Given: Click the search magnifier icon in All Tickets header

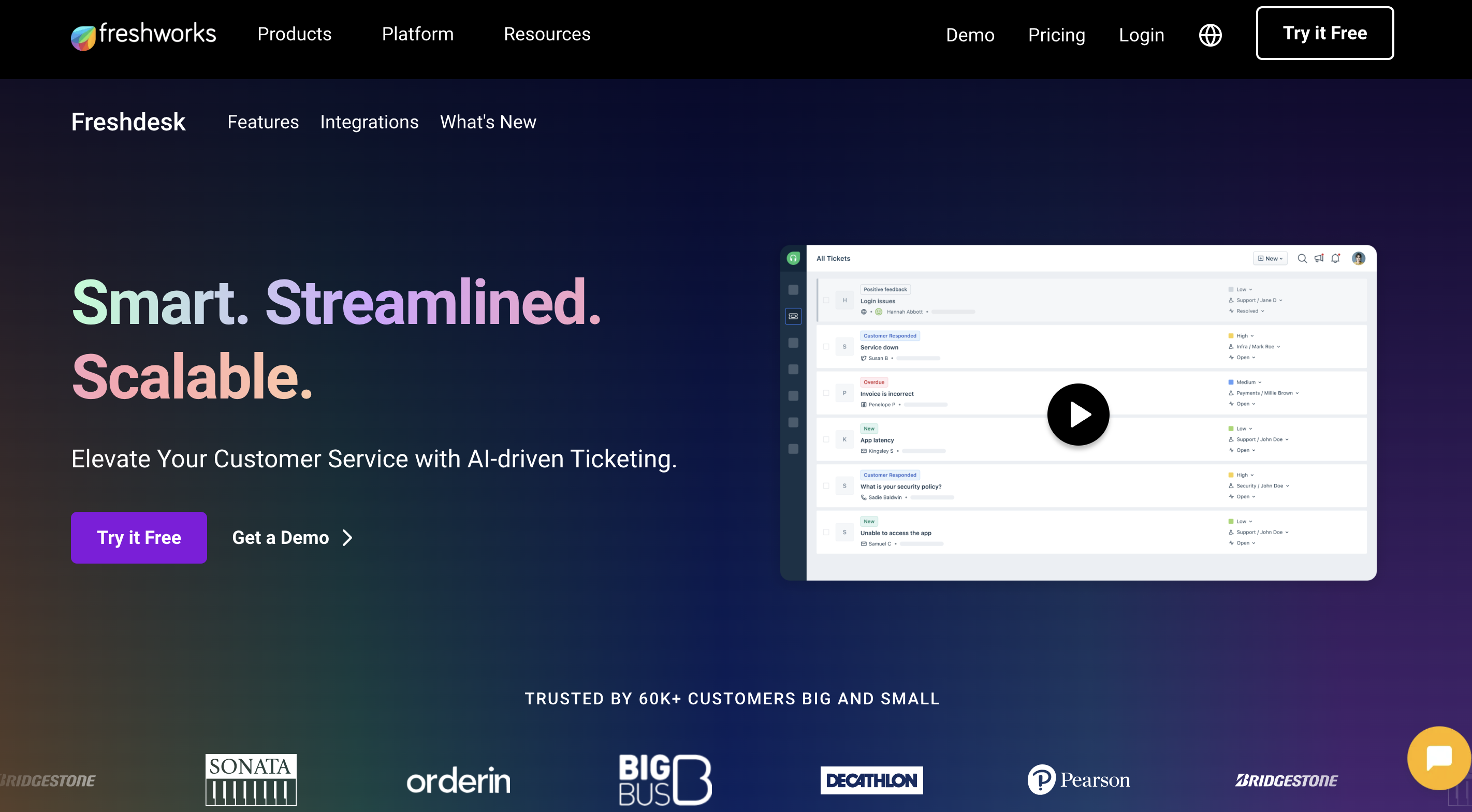Looking at the screenshot, I should click(1302, 258).
